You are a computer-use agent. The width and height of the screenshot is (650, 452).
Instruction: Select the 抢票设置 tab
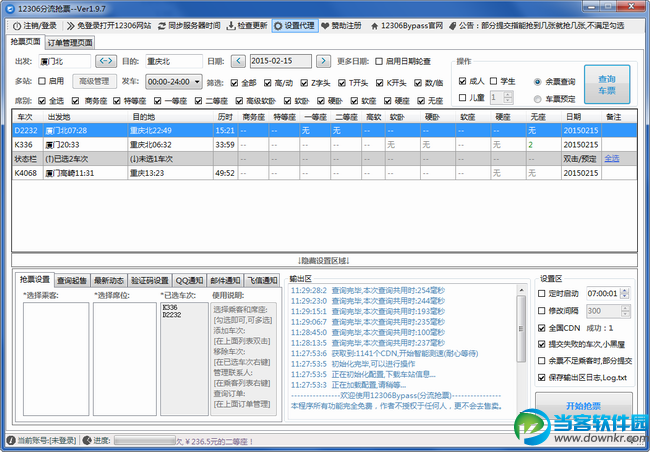point(35,279)
